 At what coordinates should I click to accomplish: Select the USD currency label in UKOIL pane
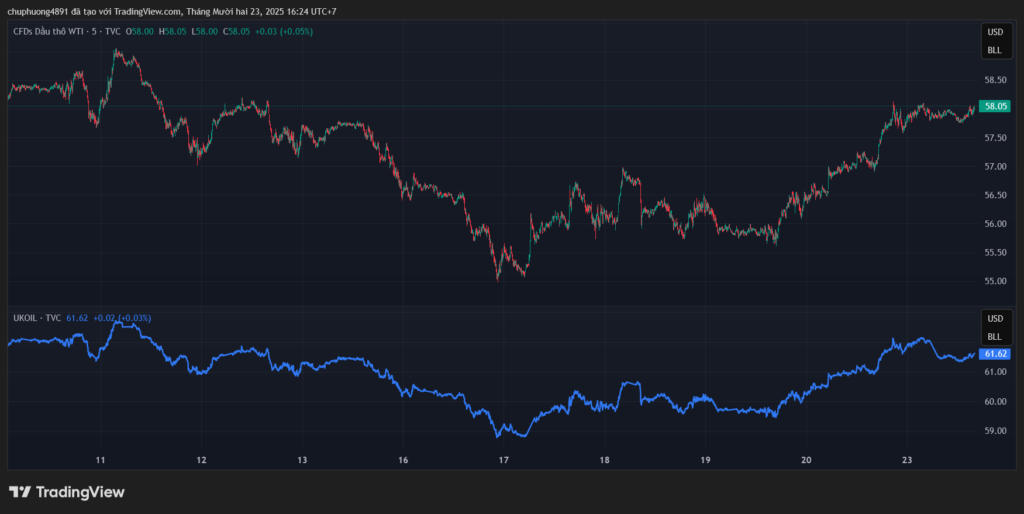point(994,319)
